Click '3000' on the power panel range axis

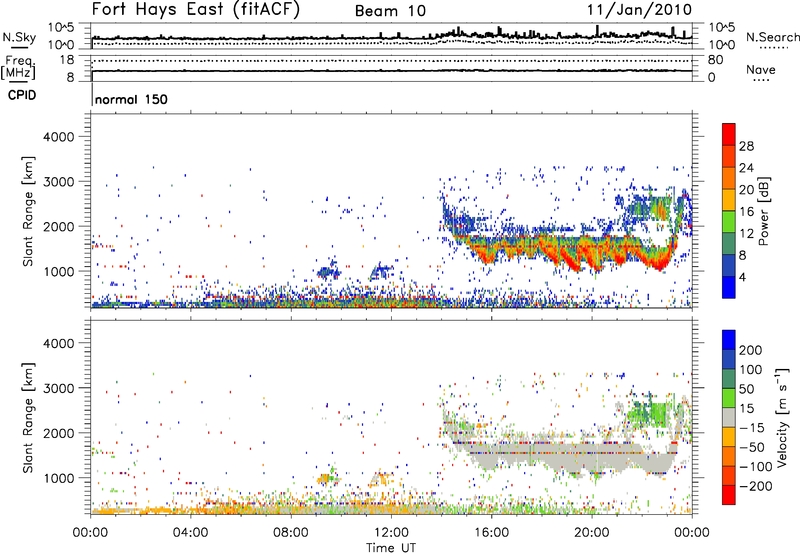(x=58, y=182)
